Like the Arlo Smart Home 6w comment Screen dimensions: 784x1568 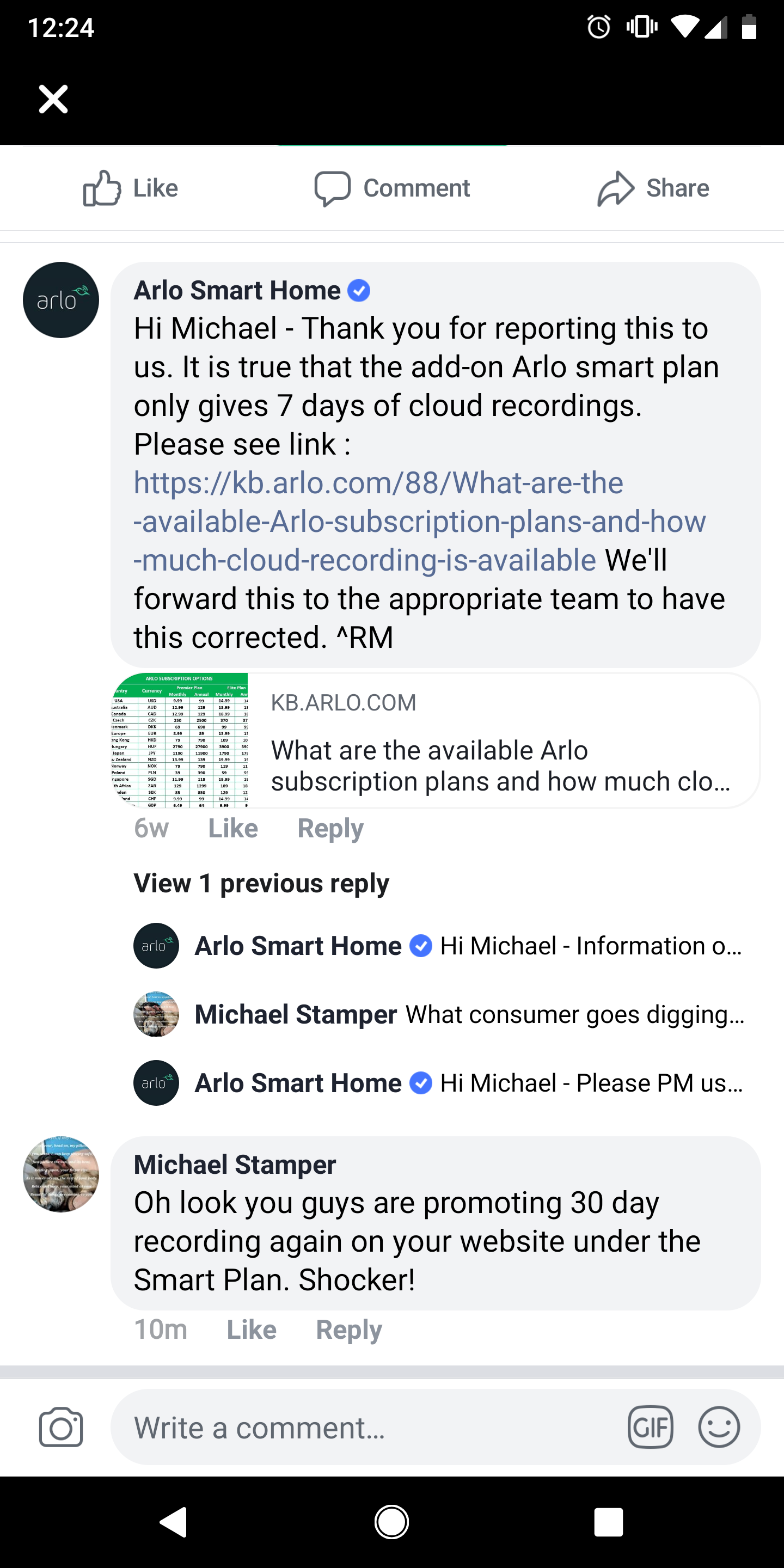tap(233, 829)
